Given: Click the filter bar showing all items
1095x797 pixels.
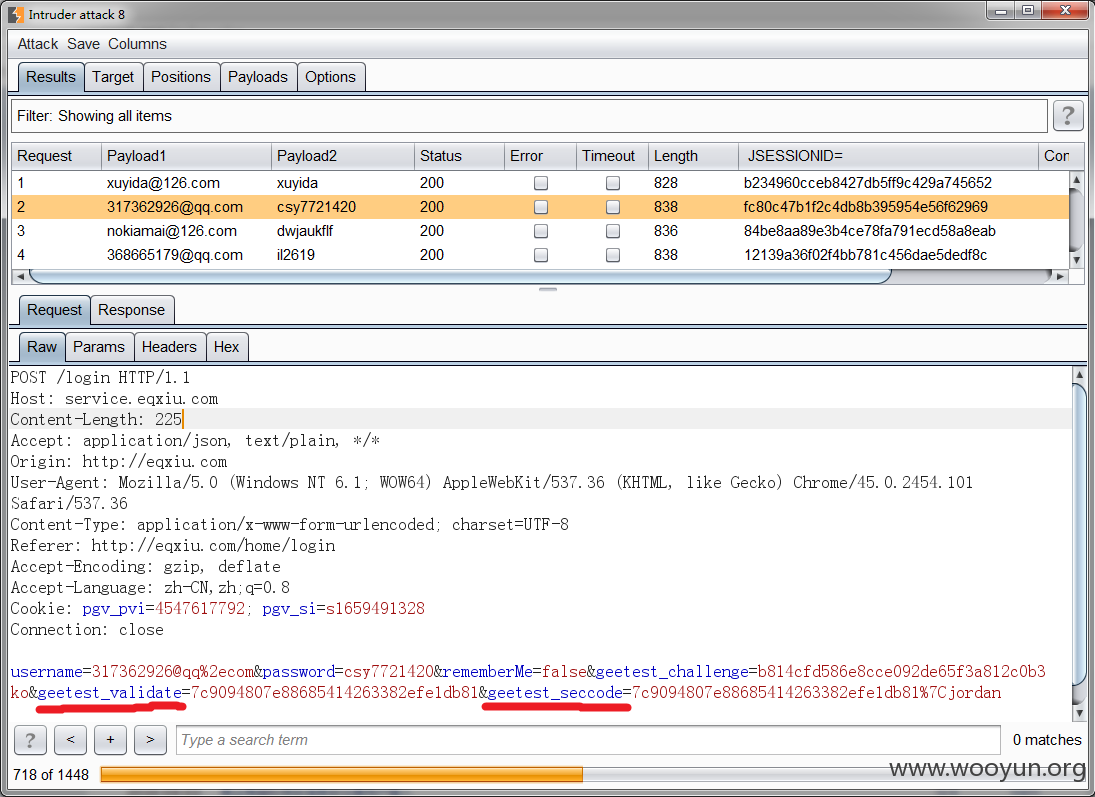Looking at the screenshot, I should pyautogui.click(x=529, y=116).
